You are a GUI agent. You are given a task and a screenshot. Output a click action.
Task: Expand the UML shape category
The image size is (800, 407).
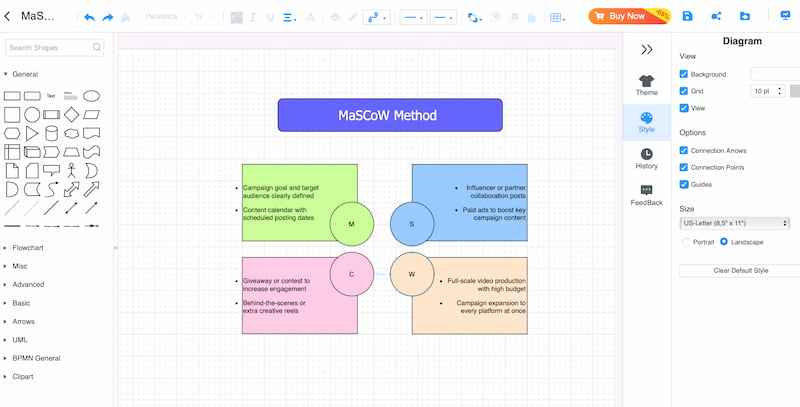[x=20, y=339]
